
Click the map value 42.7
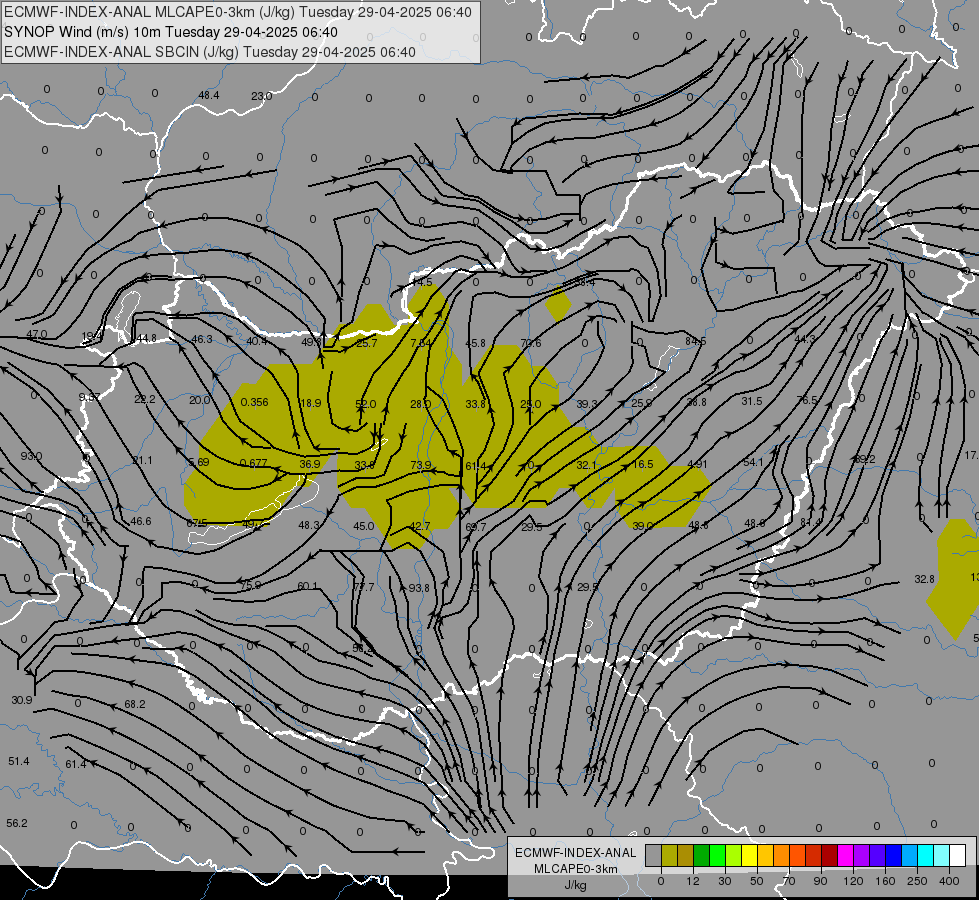[x=420, y=526]
